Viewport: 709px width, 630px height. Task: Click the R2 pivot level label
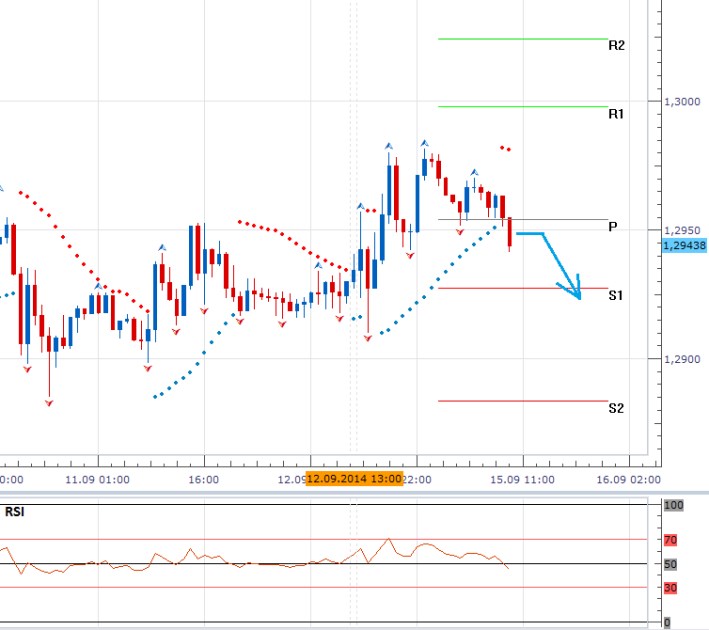click(x=616, y=45)
